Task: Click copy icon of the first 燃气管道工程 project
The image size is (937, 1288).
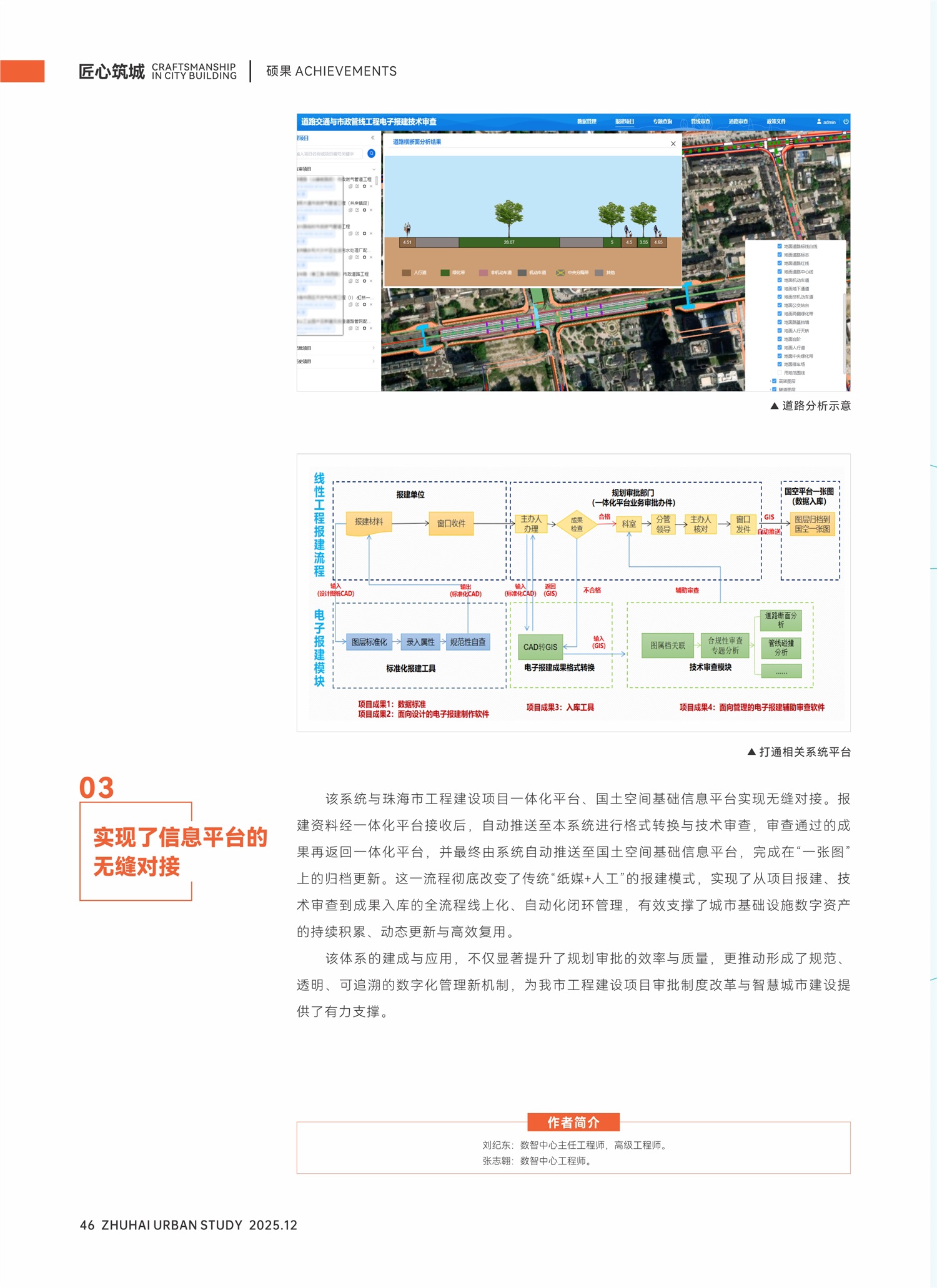Action: pos(350,186)
